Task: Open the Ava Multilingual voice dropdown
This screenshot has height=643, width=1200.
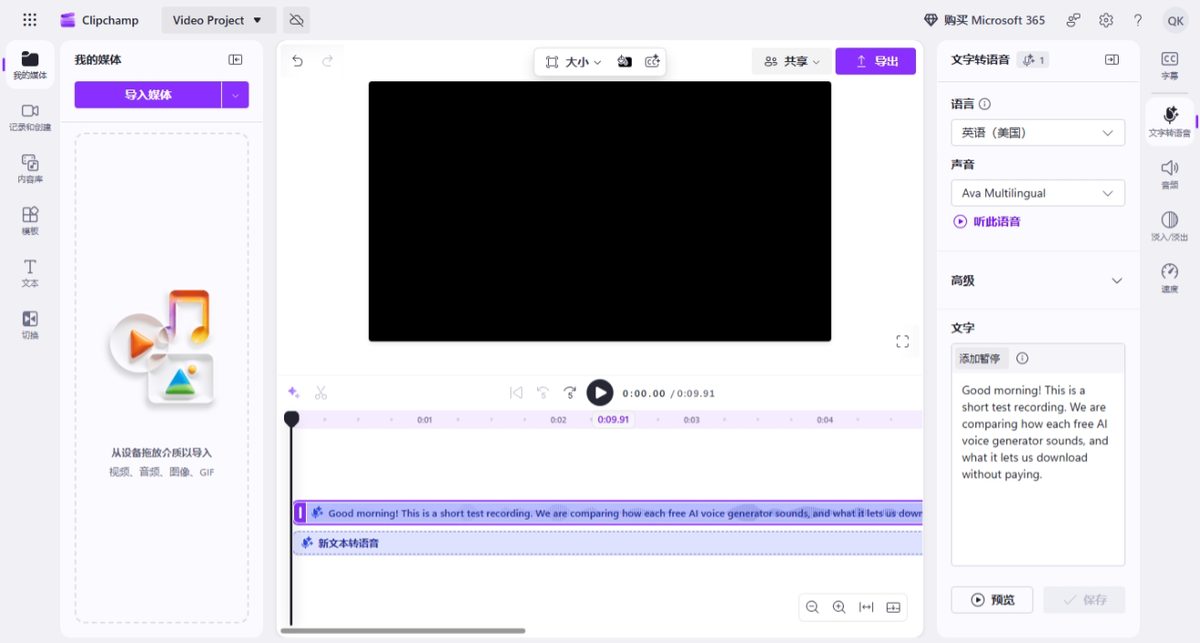Action: coord(1038,193)
